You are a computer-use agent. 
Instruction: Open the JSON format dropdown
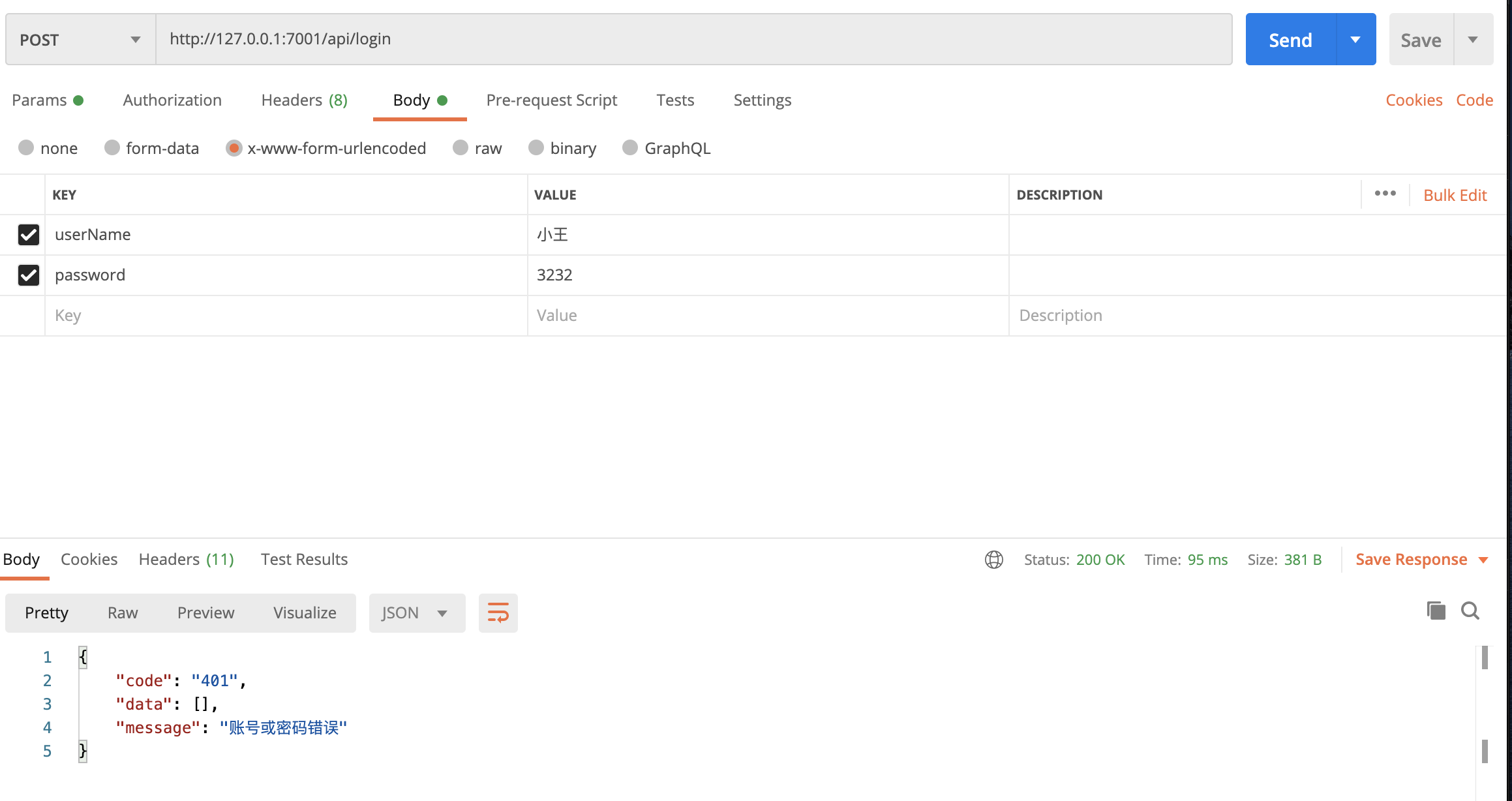tap(416, 613)
